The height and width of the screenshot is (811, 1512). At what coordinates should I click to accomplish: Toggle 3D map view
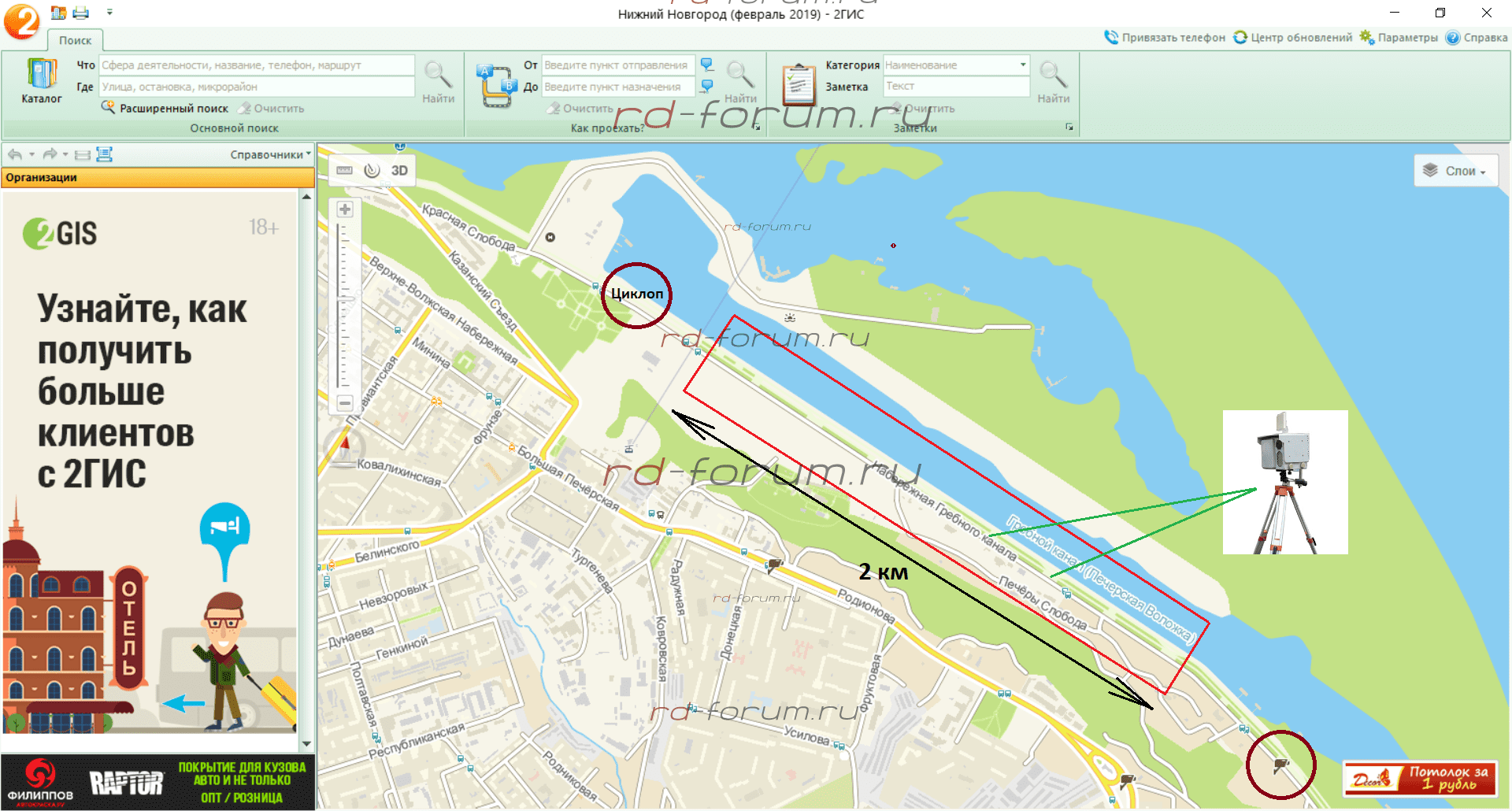point(399,170)
